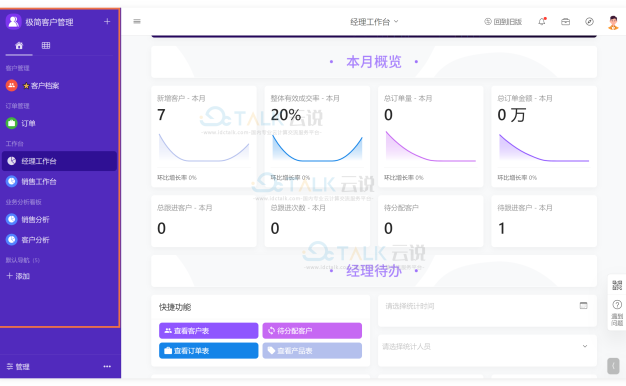Click the 请选择统计时间 date field
The width and height of the screenshot is (626, 386).
[487, 306]
